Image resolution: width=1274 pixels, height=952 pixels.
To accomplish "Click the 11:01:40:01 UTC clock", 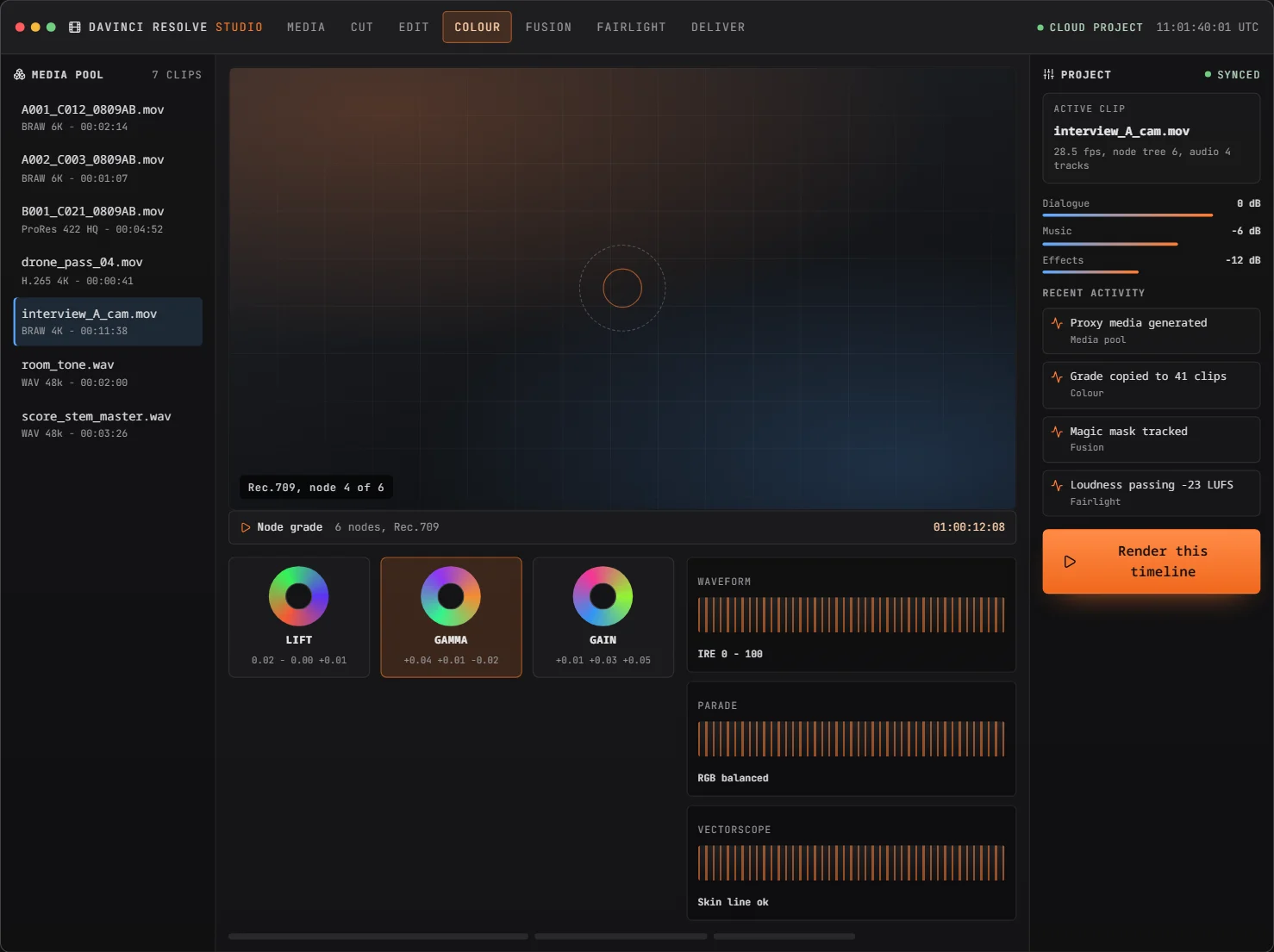I will click(1207, 28).
